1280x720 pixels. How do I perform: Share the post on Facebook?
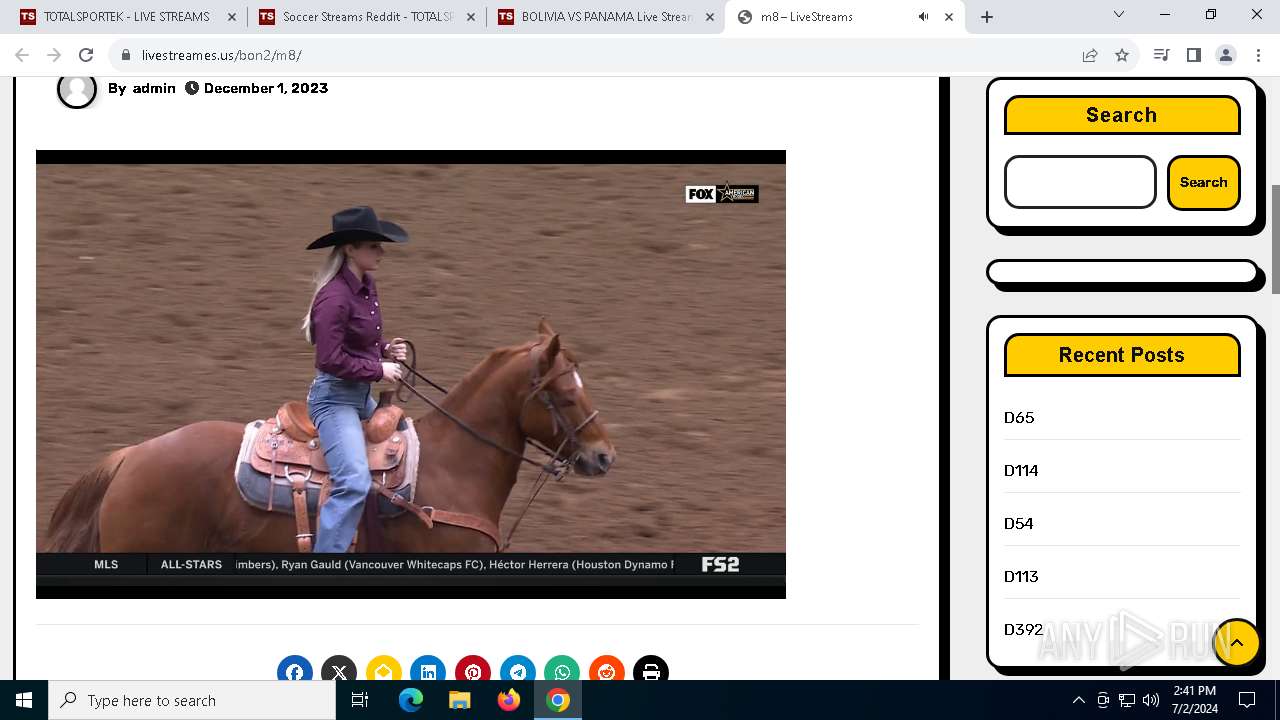pos(294,668)
